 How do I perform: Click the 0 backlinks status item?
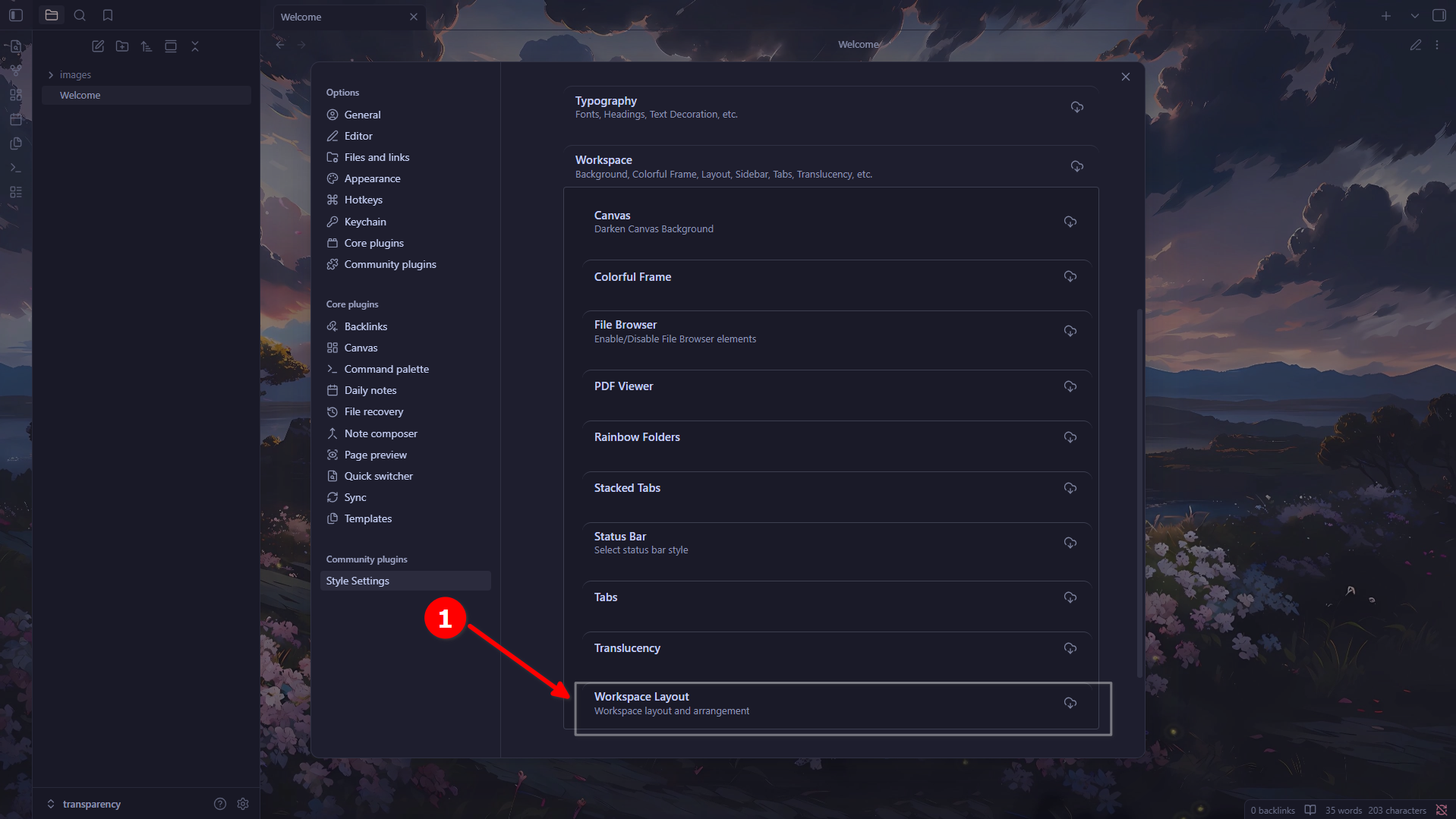tap(1272, 810)
